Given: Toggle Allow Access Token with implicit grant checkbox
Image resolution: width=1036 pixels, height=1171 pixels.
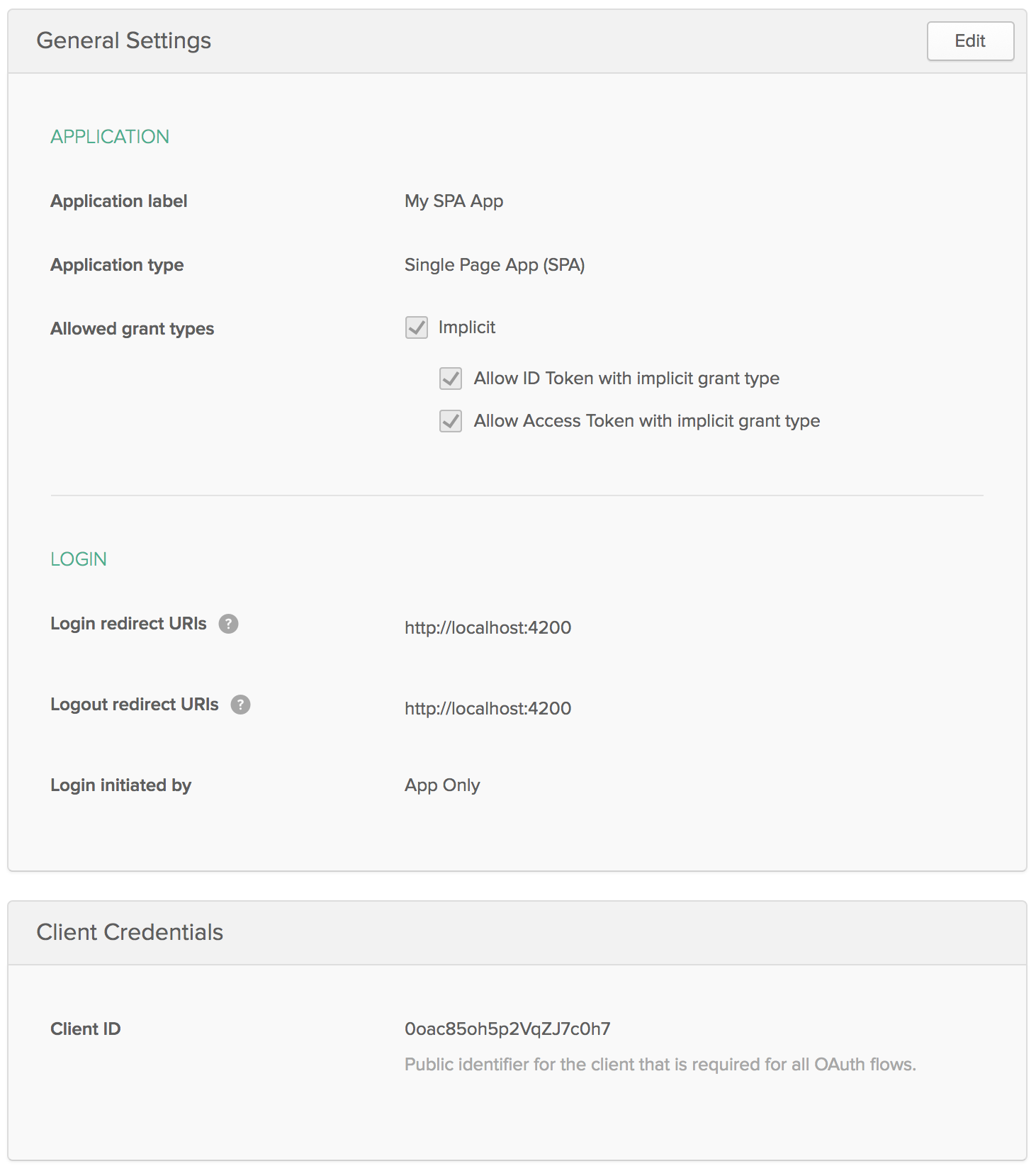Looking at the screenshot, I should coord(451,421).
